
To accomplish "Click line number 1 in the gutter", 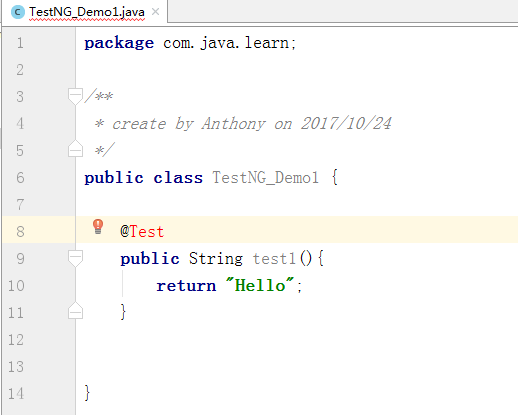I will tap(20, 43).
